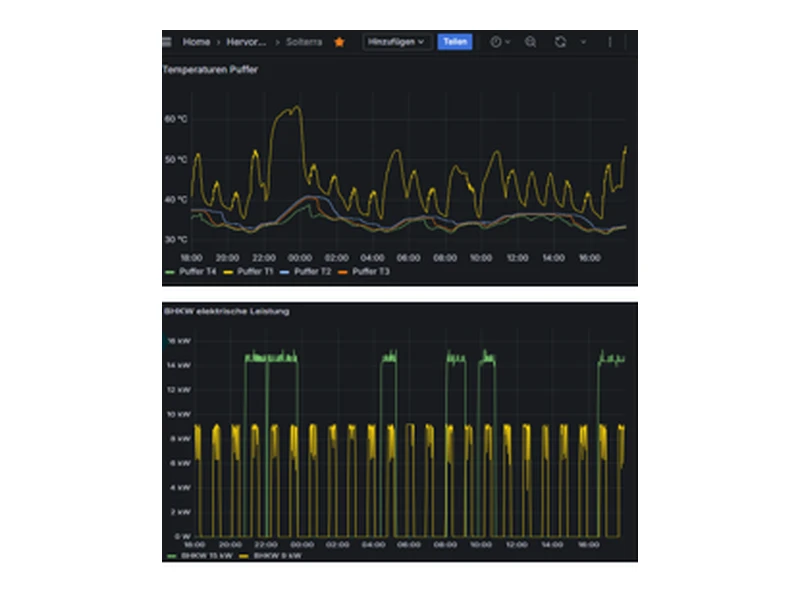Open the Hervor... breadcrumb folder

click(x=246, y=42)
